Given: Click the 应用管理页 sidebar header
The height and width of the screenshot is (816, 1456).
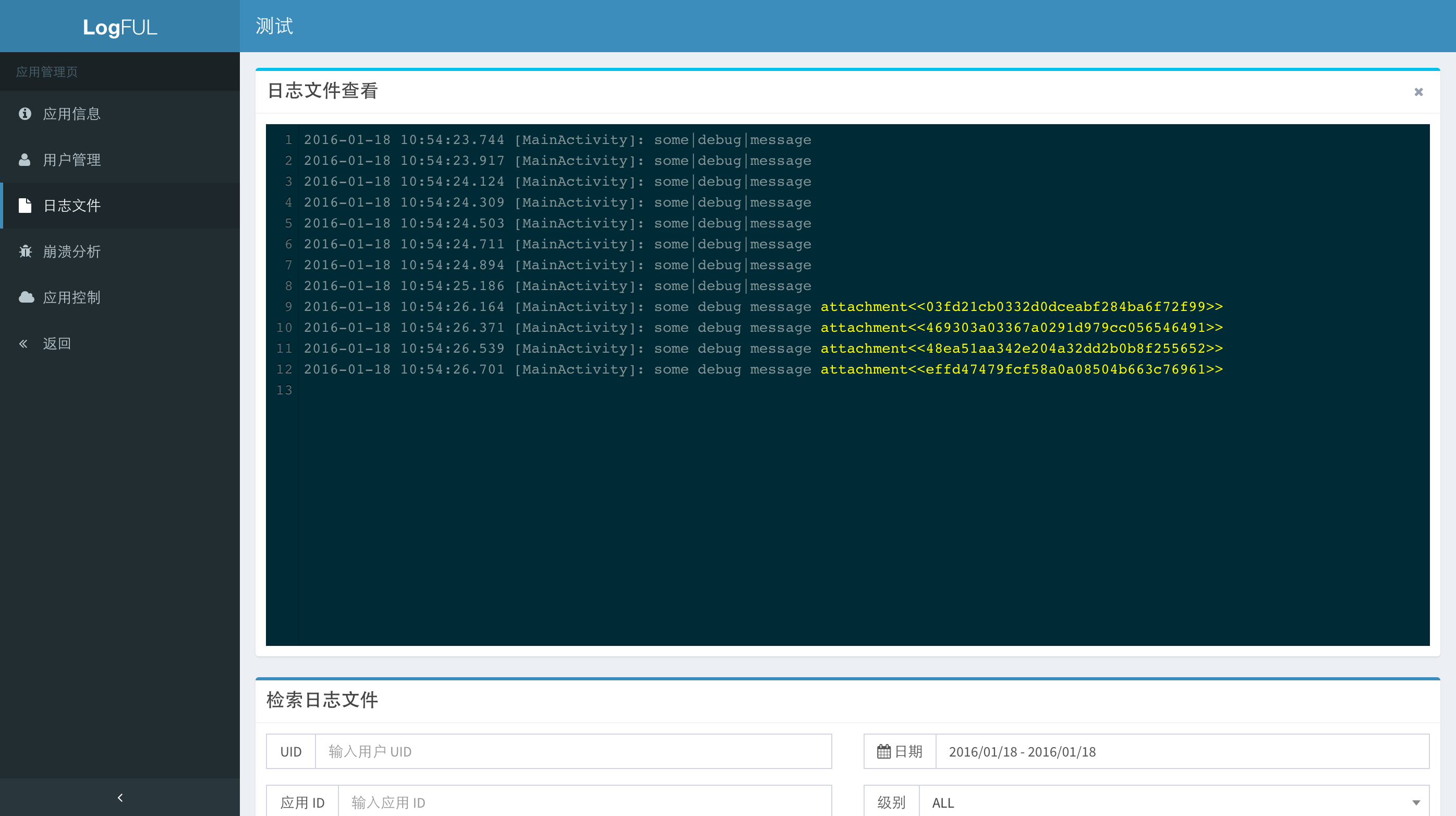Looking at the screenshot, I should pos(47,72).
